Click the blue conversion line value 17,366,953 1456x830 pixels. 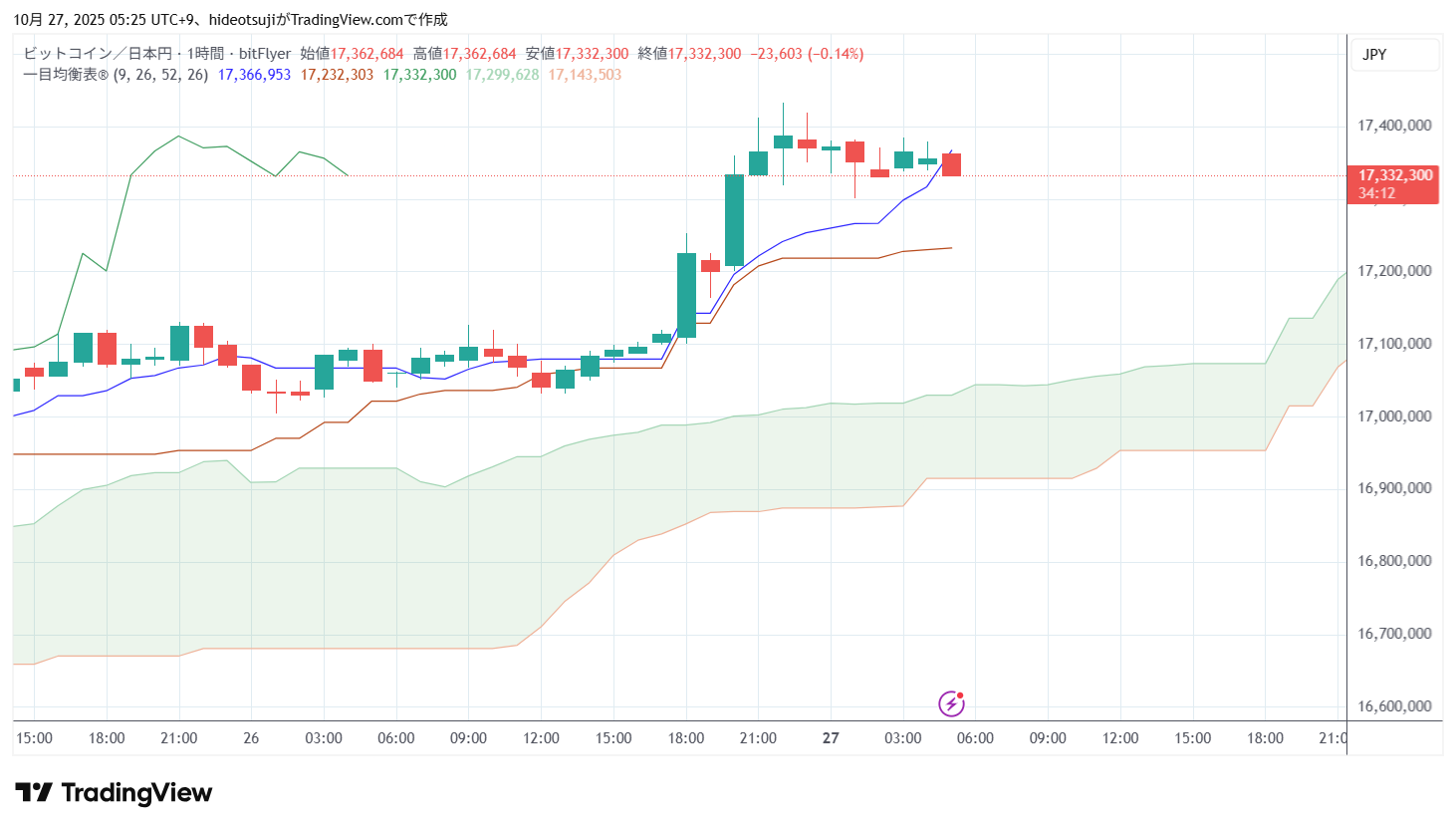click(254, 75)
